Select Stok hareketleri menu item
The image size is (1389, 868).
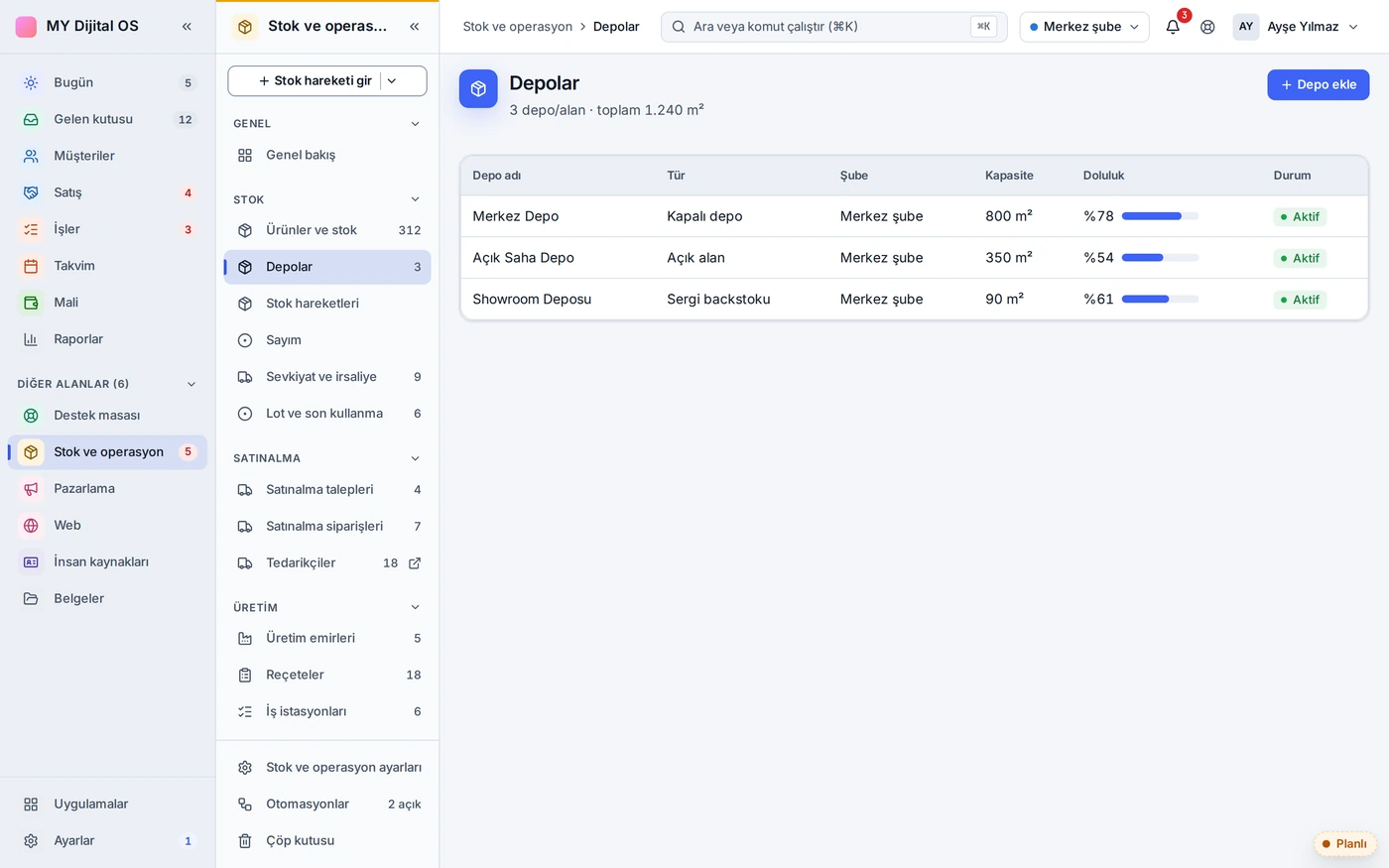coord(327,304)
